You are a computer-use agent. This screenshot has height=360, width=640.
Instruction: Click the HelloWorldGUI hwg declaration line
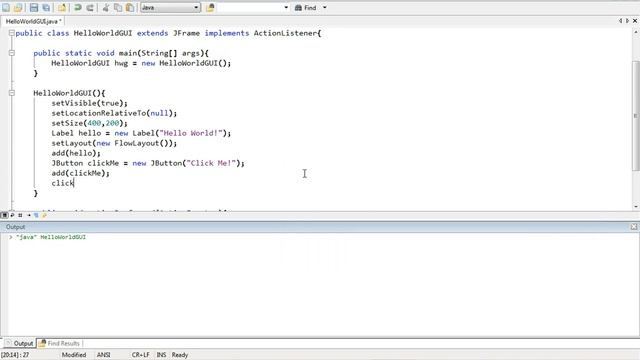pyautogui.click(x=141, y=63)
